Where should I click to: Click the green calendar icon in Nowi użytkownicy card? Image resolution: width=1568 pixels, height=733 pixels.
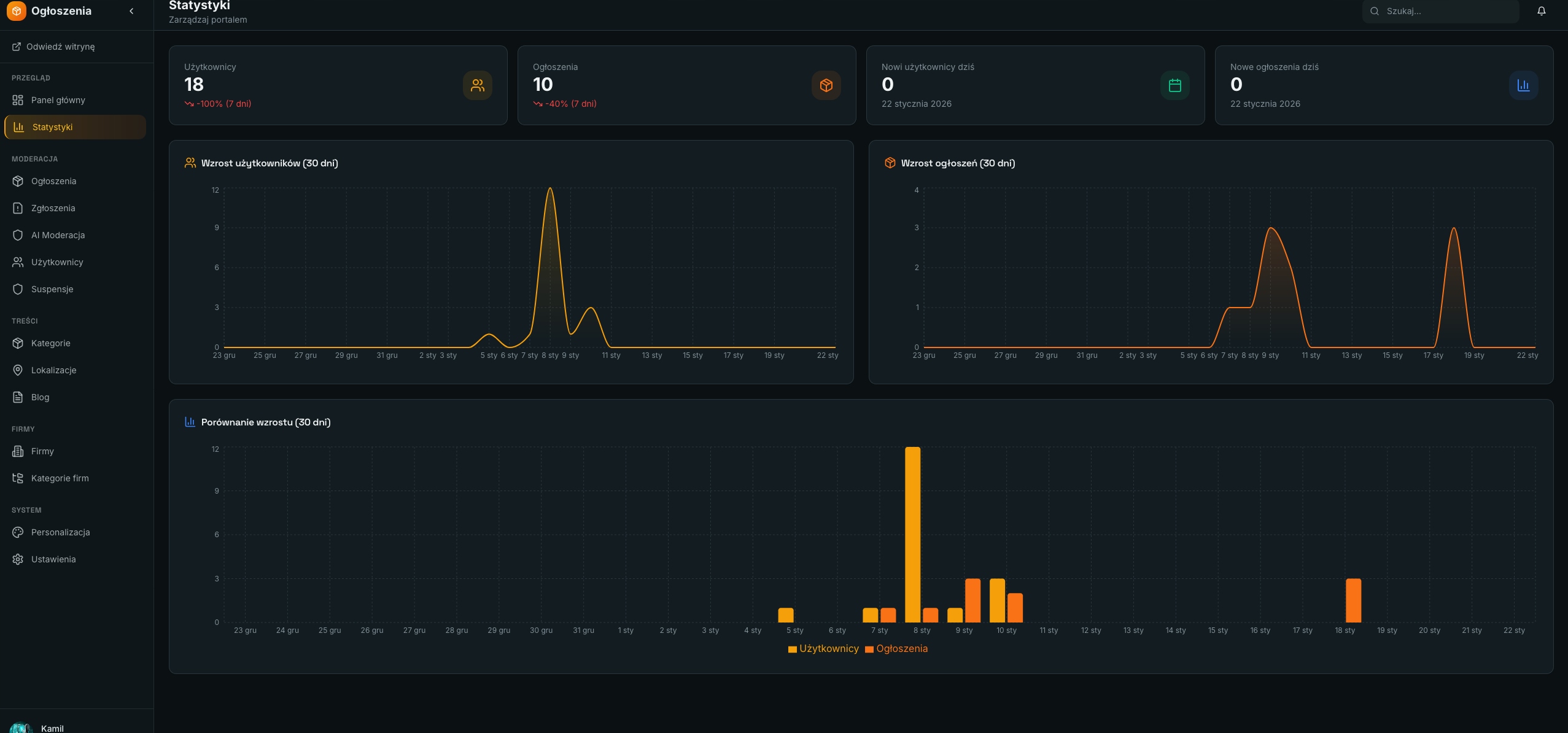1175,85
